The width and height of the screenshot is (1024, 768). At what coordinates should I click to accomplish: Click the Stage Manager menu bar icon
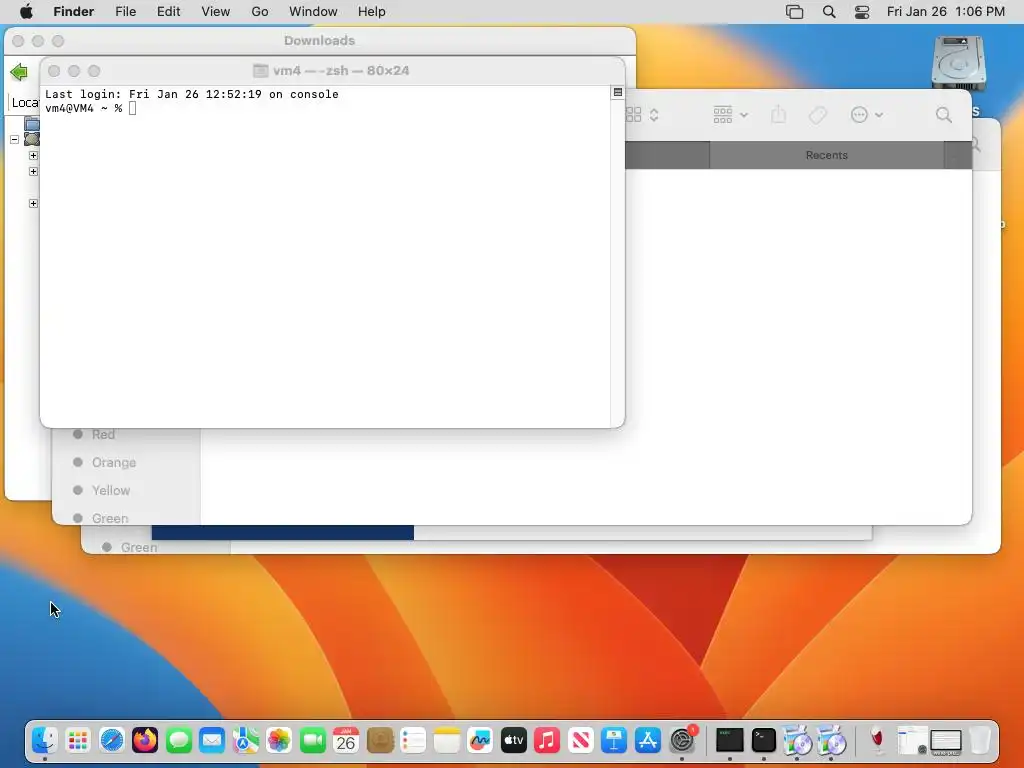coord(794,12)
